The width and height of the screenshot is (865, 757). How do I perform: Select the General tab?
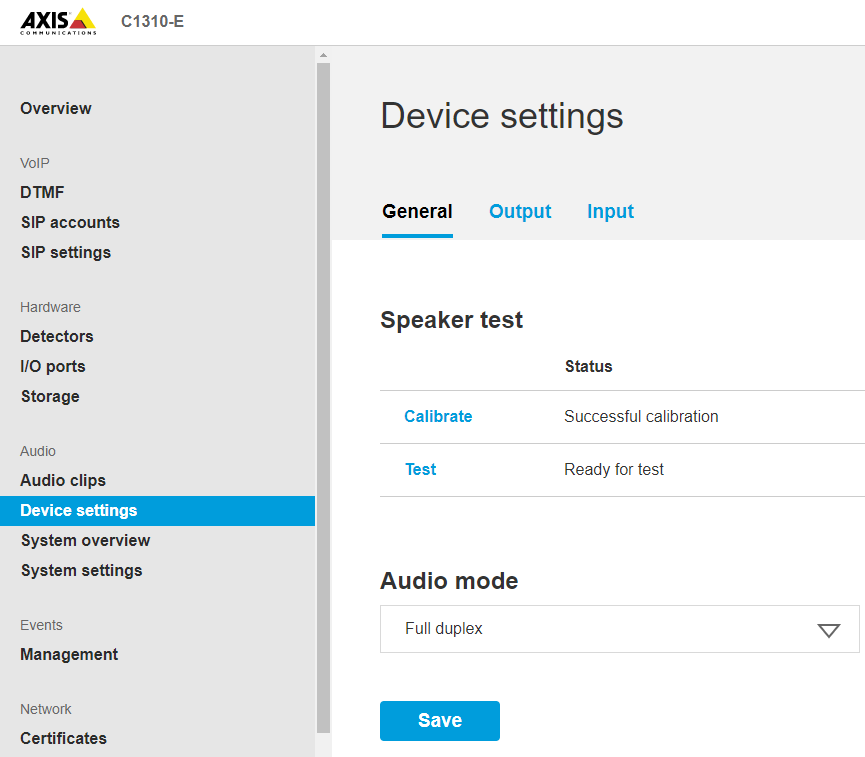coord(417,211)
